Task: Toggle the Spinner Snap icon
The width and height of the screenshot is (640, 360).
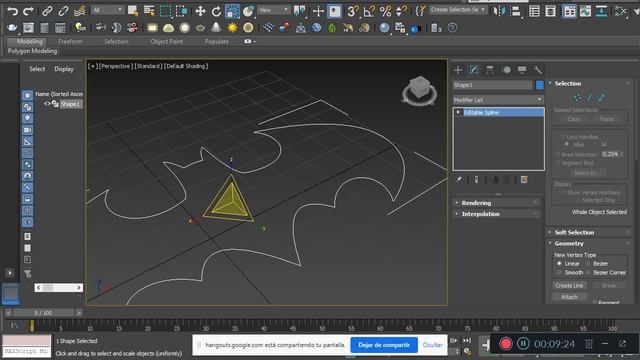Action: [x=402, y=11]
